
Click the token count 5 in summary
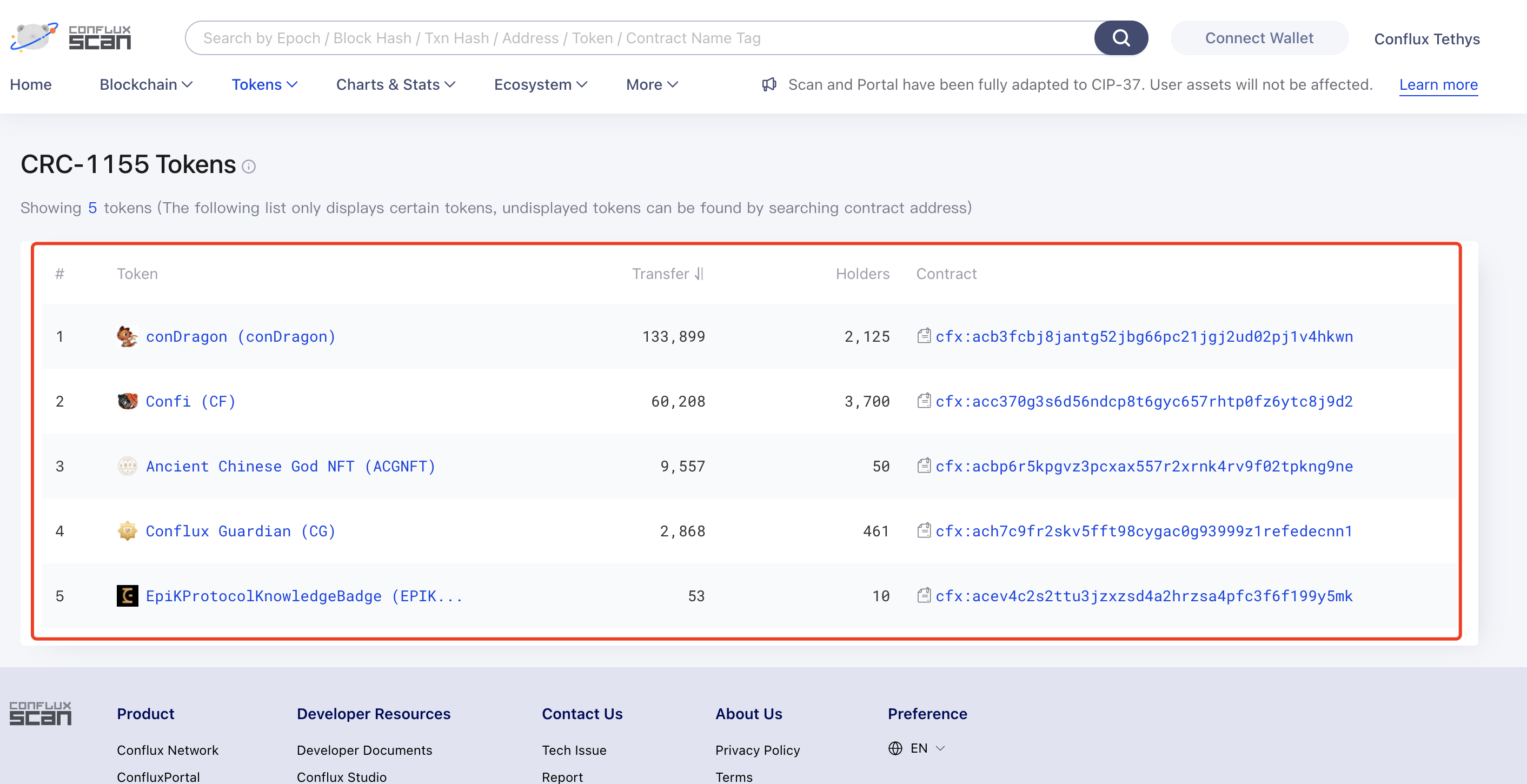pyautogui.click(x=92, y=208)
